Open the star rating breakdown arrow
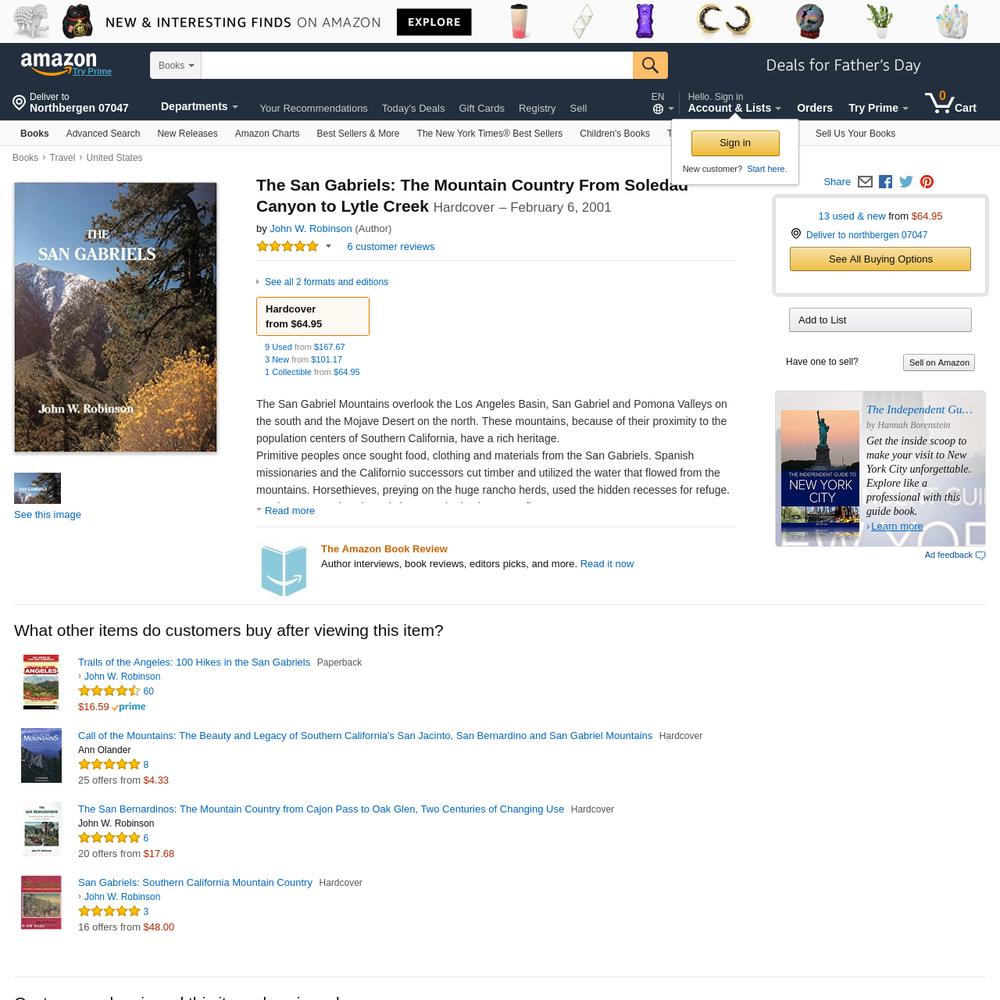This screenshot has height=1000, width=1000. click(328, 246)
